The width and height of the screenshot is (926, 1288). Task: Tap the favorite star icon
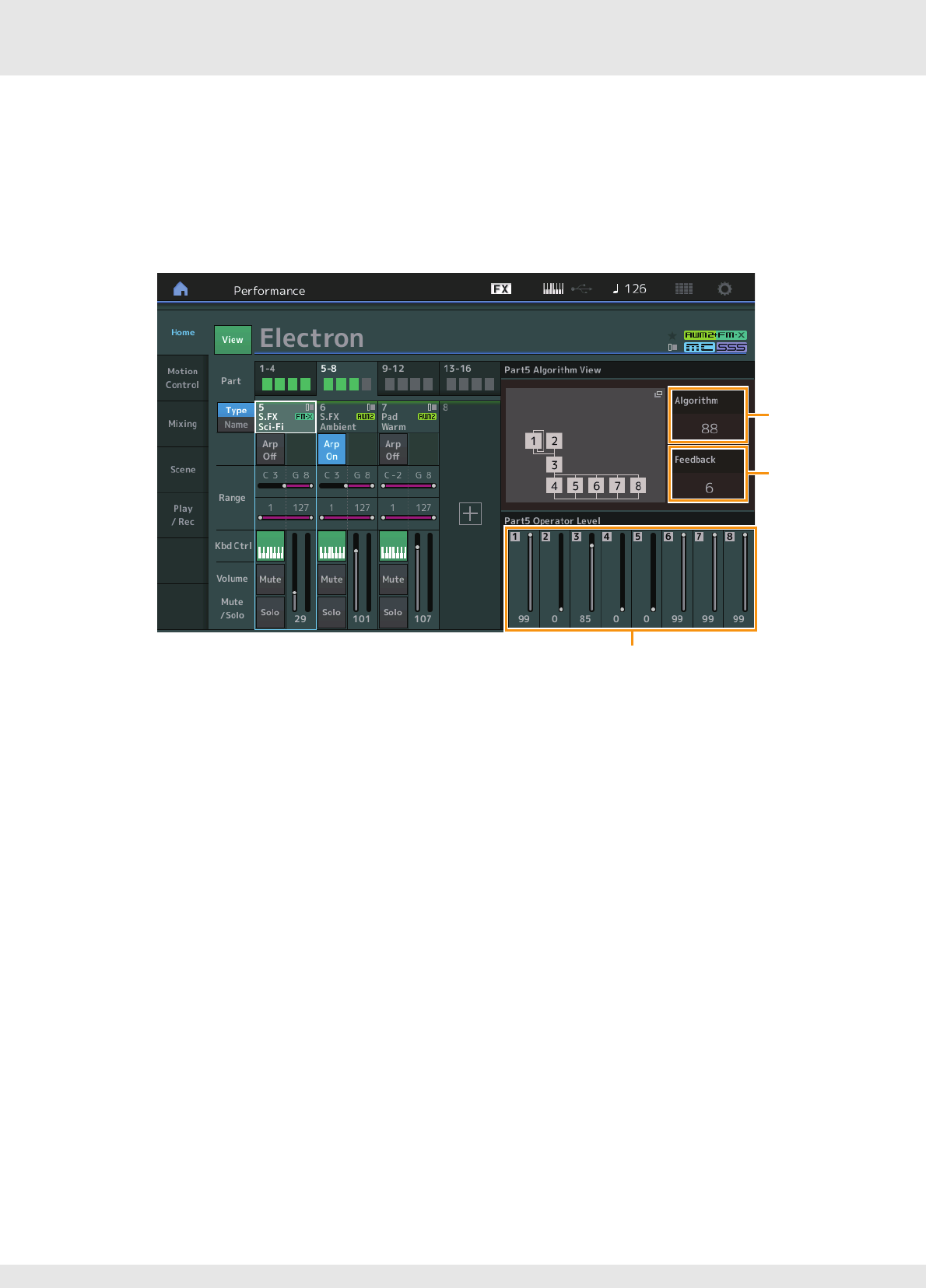click(x=672, y=335)
